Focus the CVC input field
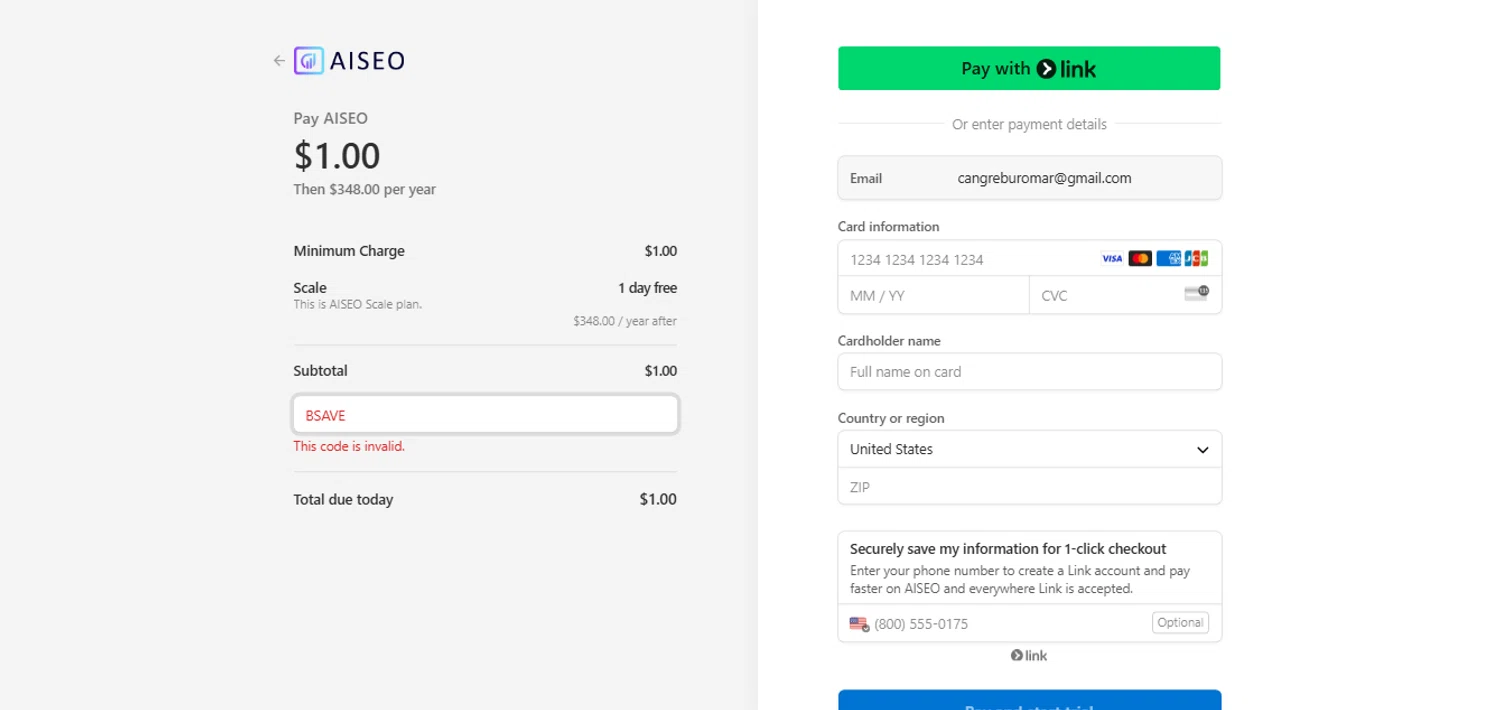Image resolution: width=1500 pixels, height=710 pixels. 1125,296
